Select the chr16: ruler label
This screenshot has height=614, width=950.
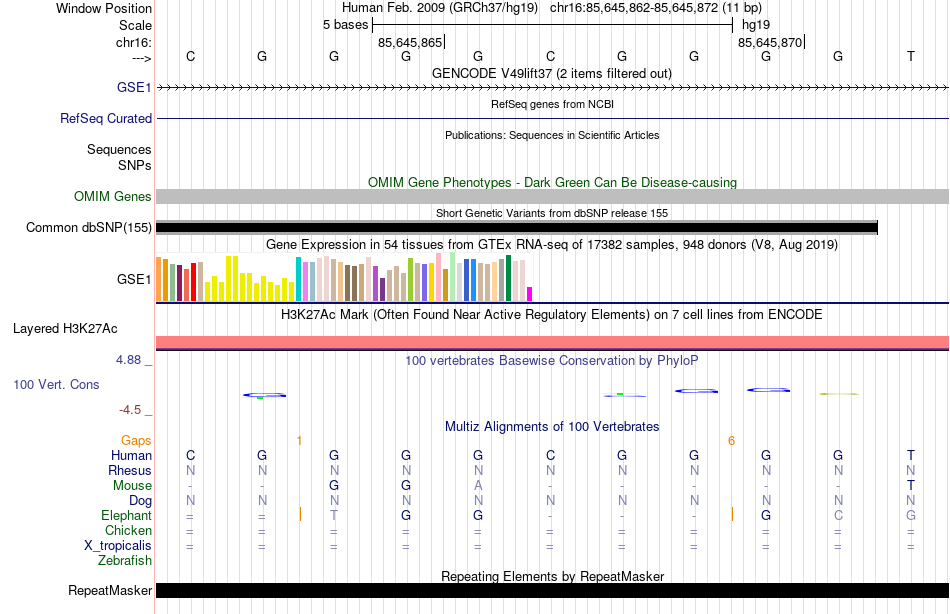pos(133,42)
